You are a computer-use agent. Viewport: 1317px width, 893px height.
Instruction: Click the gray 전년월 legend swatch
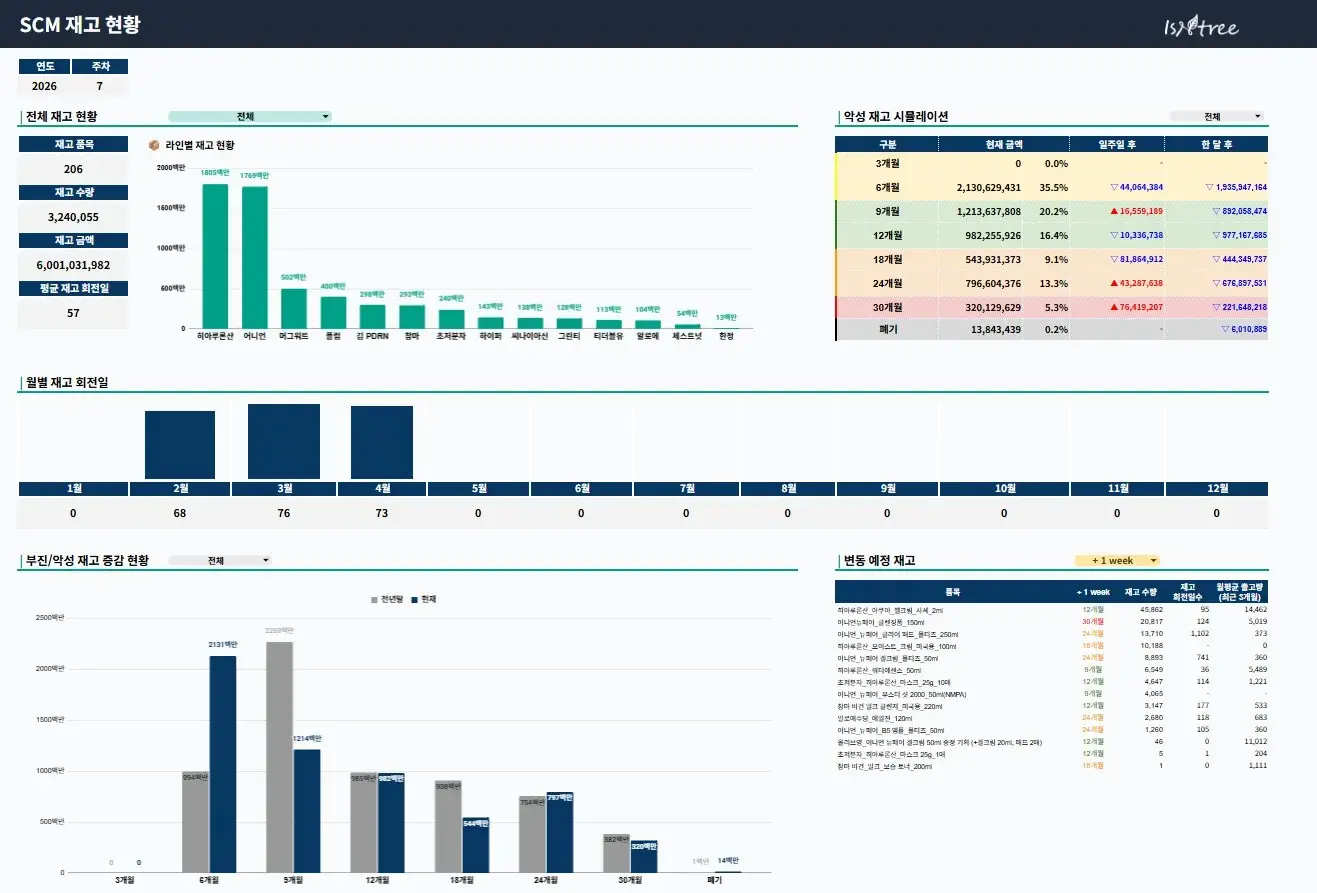(x=374, y=600)
